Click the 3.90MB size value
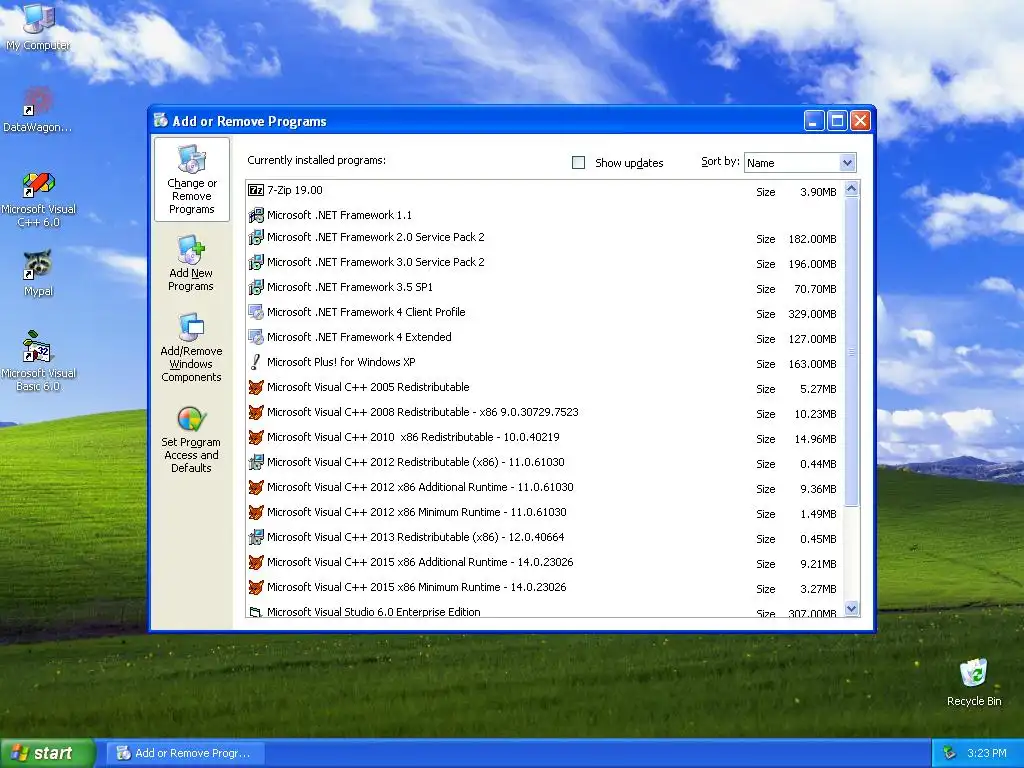Screen dimensions: 1024x768 click(x=818, y=192)
